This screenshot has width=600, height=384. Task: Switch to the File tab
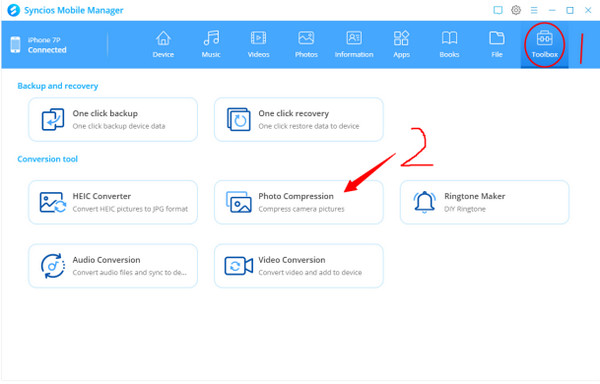coord(497,44)
